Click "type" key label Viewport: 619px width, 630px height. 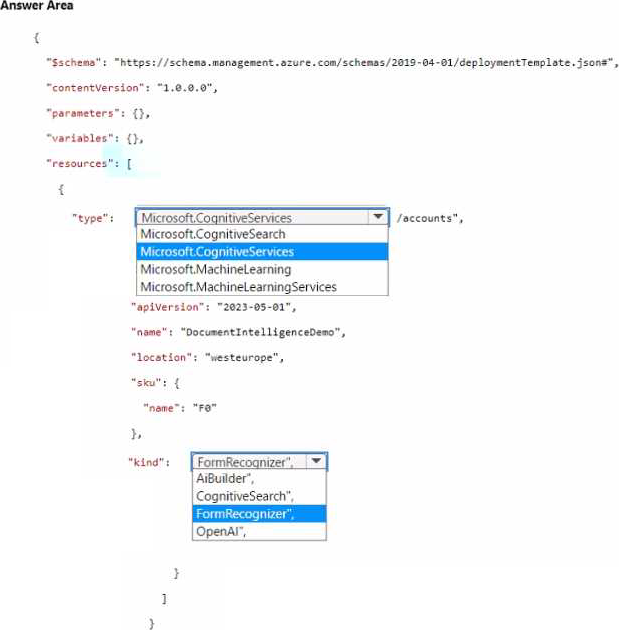(90, 218)
